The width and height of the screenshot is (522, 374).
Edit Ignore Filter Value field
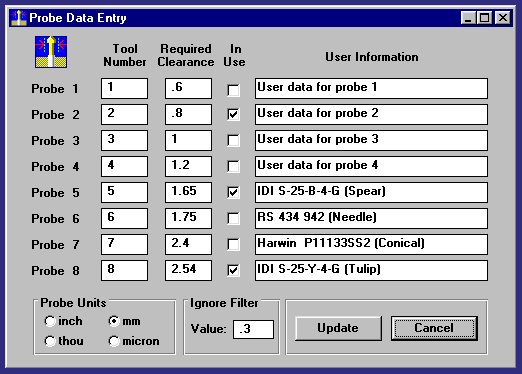253,329
